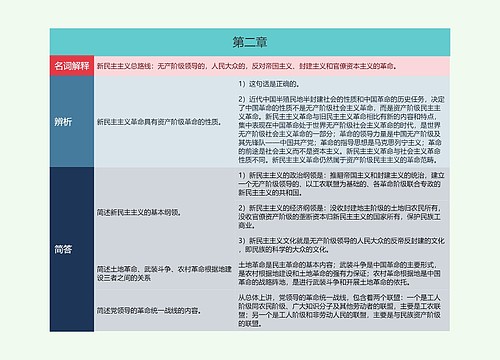Click 新民主主义革命具有资产阶级革命的性质 statement
500x360 pixels.
(159, 122)
